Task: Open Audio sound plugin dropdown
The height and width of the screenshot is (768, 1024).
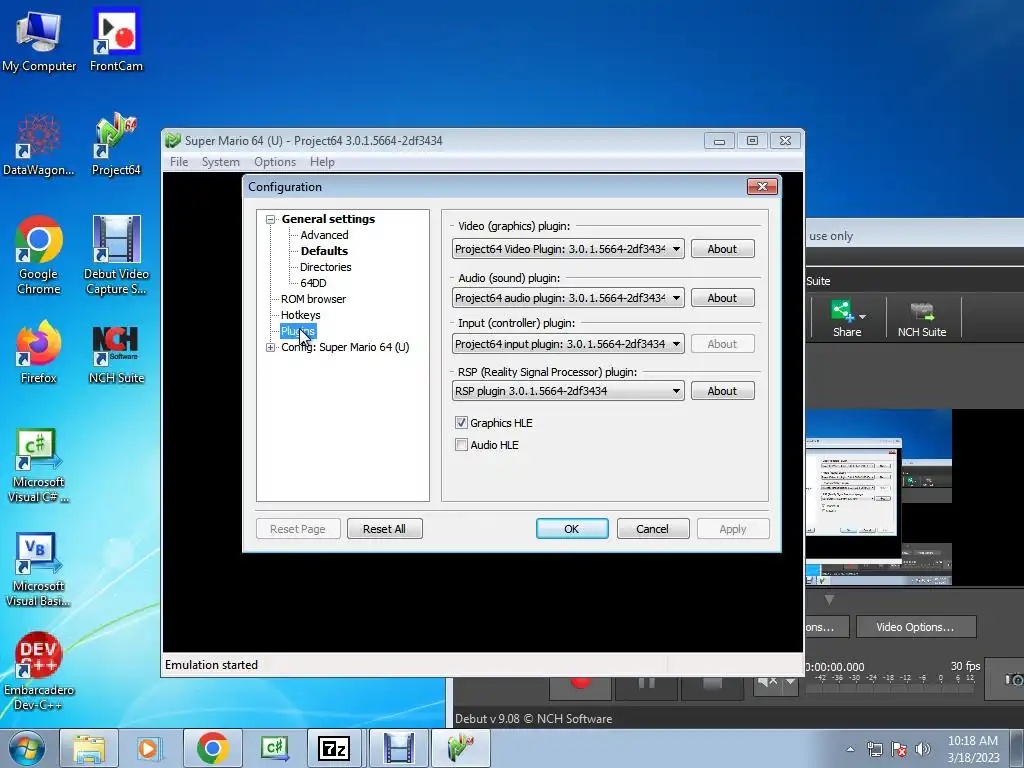Action: coord(568,298)
